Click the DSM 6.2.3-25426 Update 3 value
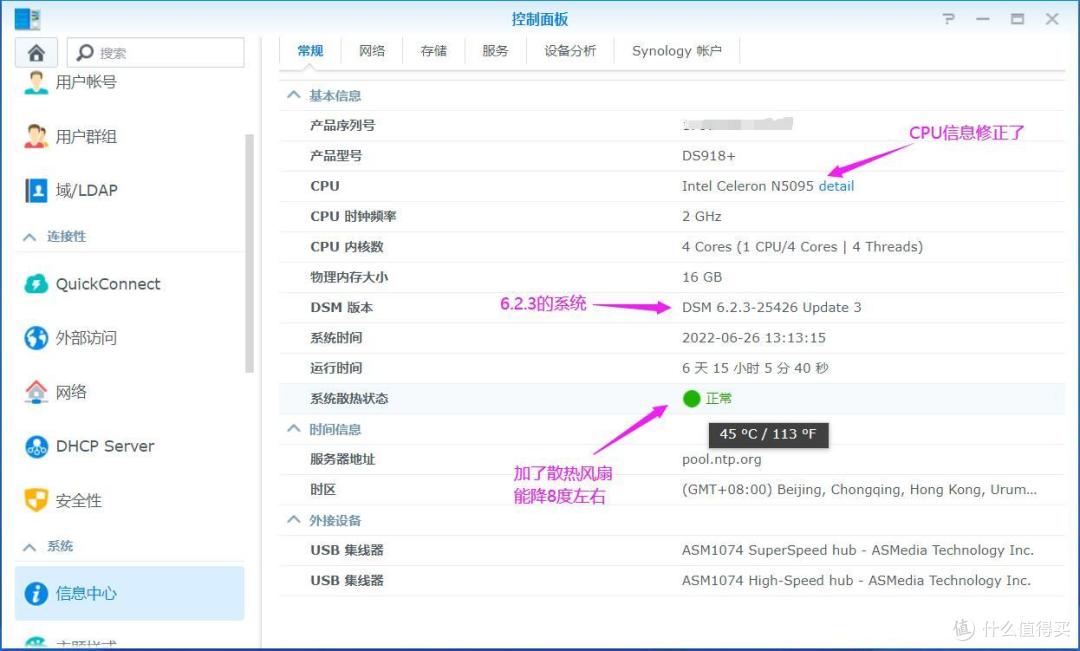This screenshot has width=1080, height=651. click(771, 307)
